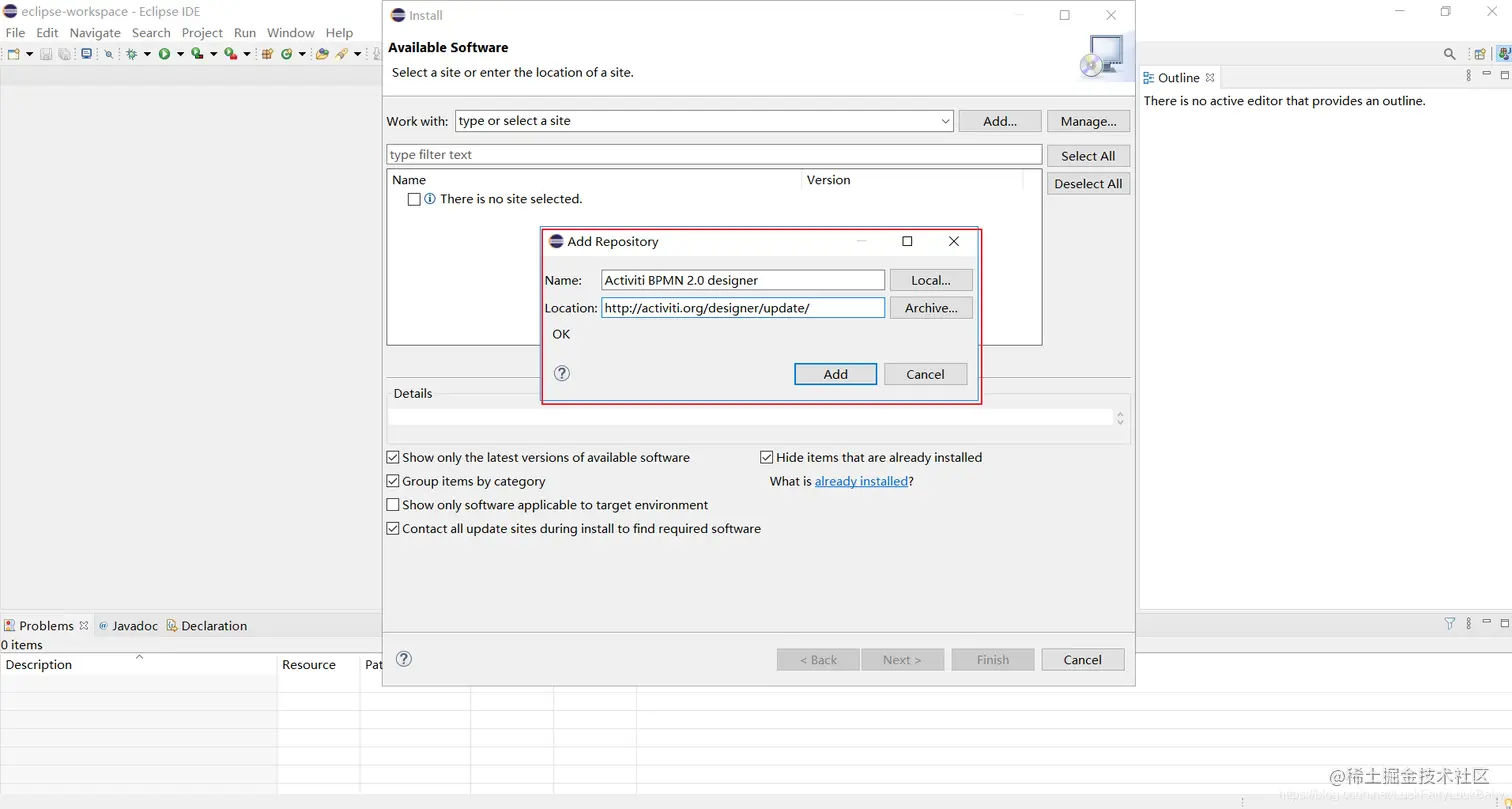The width and height of the screenshot is (1512, 809).
Task: Select the Java perspective icon
Action: [x=1504, y=54]
